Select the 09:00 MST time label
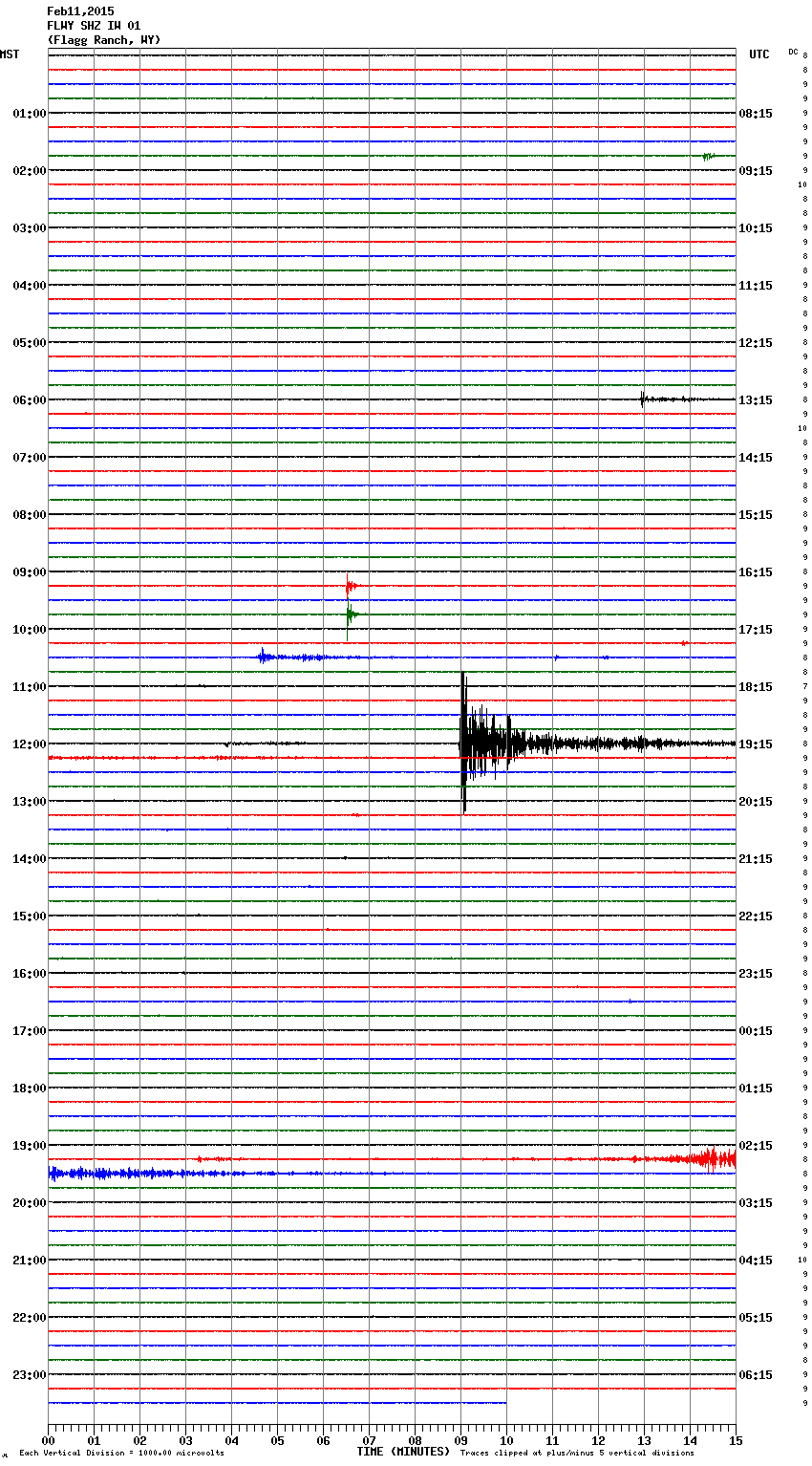812x1466 pixels. tap(30, 572)
